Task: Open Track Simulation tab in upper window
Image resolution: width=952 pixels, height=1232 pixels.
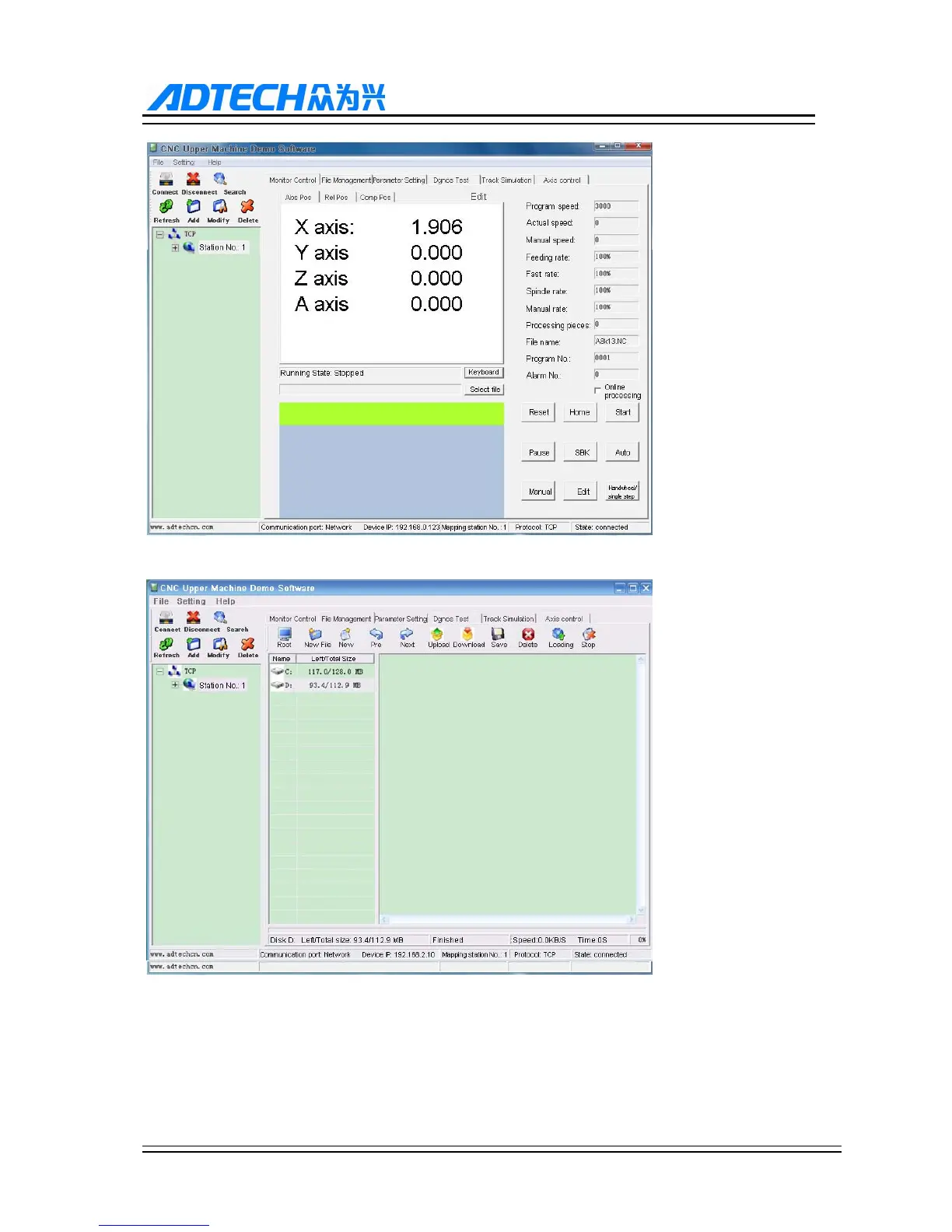Action: (506, 180)
